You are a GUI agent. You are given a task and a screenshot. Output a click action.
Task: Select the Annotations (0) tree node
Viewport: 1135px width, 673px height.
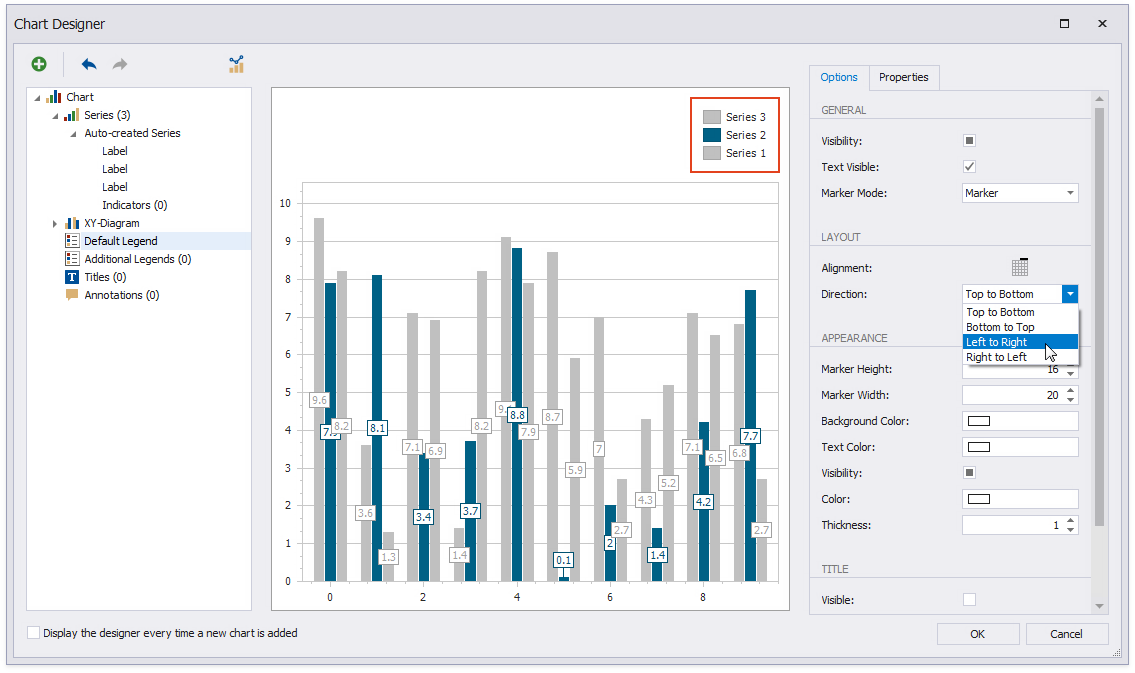121,295
